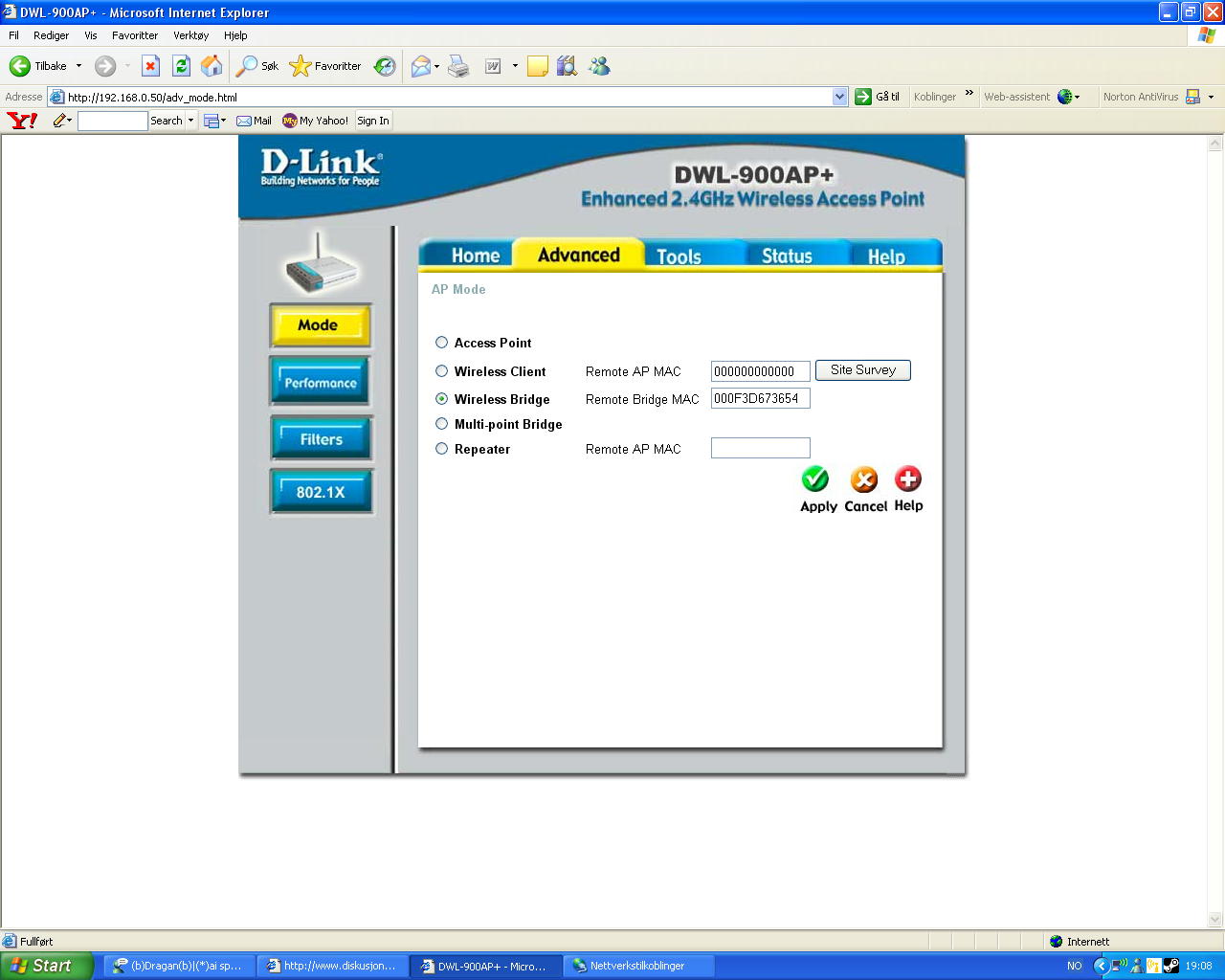Click Yahoo Sign In button
This screenshot has height=980, width=1225.
(373, 121)
